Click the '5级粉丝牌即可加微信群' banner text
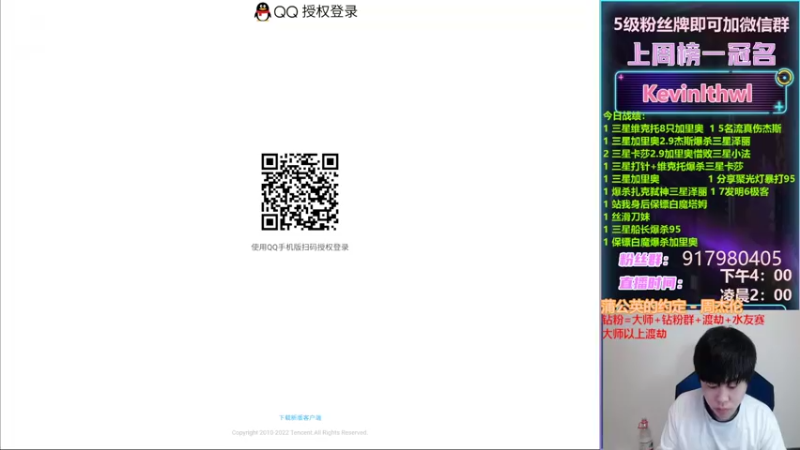 click(701, 24)
